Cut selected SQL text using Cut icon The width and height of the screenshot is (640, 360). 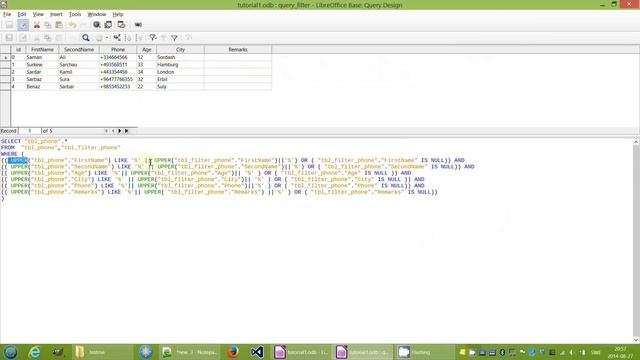(37, 25)
